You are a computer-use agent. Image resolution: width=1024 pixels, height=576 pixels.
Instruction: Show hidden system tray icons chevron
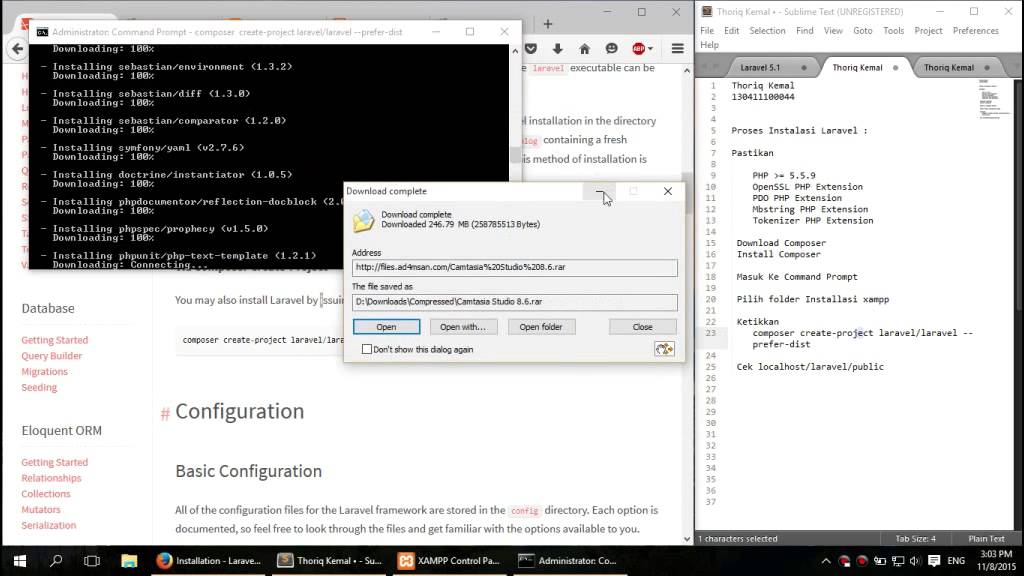(x=826, y=561)
